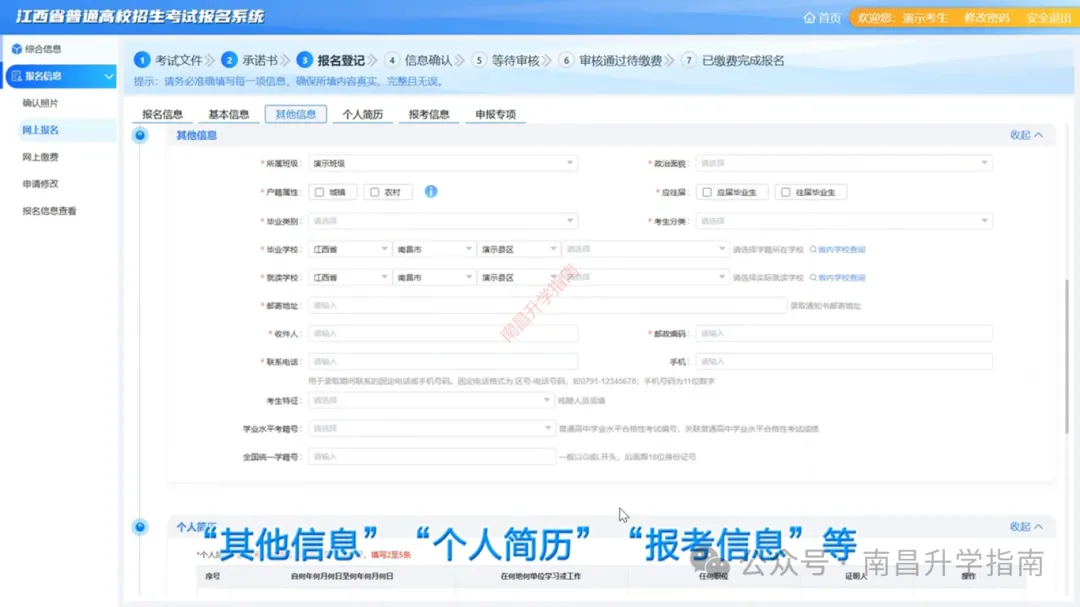Open the 考生特征 dropdown
The image size is (1080, 607).
(x=431, y=400)
